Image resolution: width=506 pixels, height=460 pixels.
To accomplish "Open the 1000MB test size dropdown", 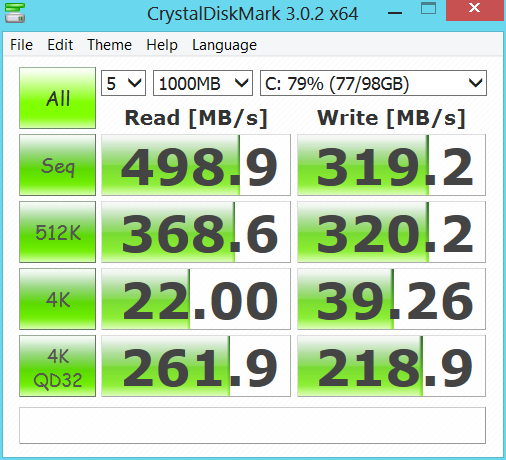I will [203, 83].
